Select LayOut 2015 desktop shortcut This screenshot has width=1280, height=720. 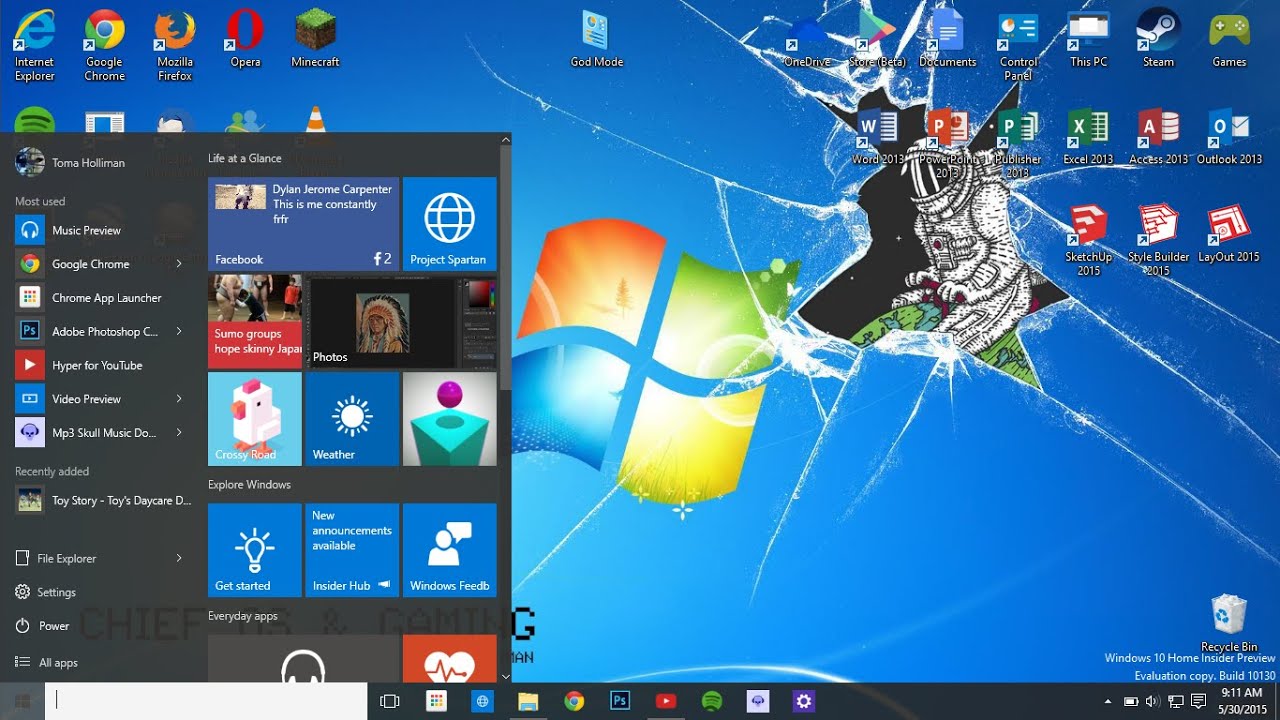pyautogui.click(x=1229, y=234)
